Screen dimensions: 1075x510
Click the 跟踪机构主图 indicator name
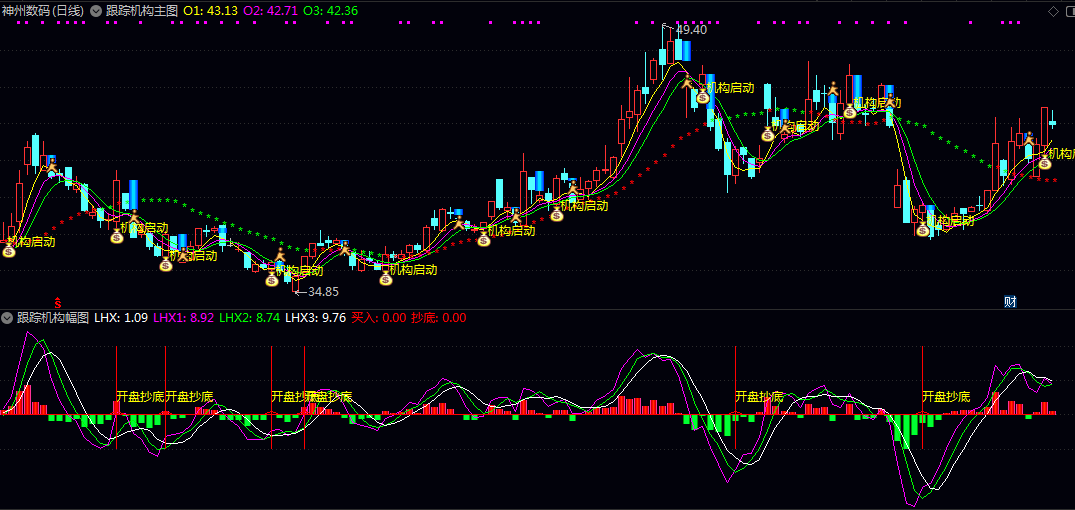point(142,10)
